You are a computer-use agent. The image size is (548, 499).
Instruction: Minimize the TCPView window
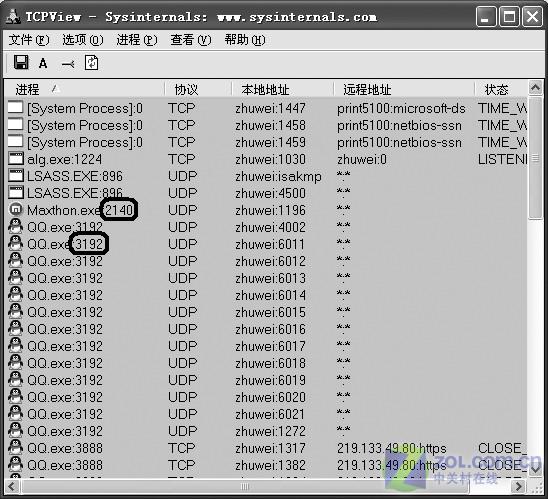tap(486, 17)
